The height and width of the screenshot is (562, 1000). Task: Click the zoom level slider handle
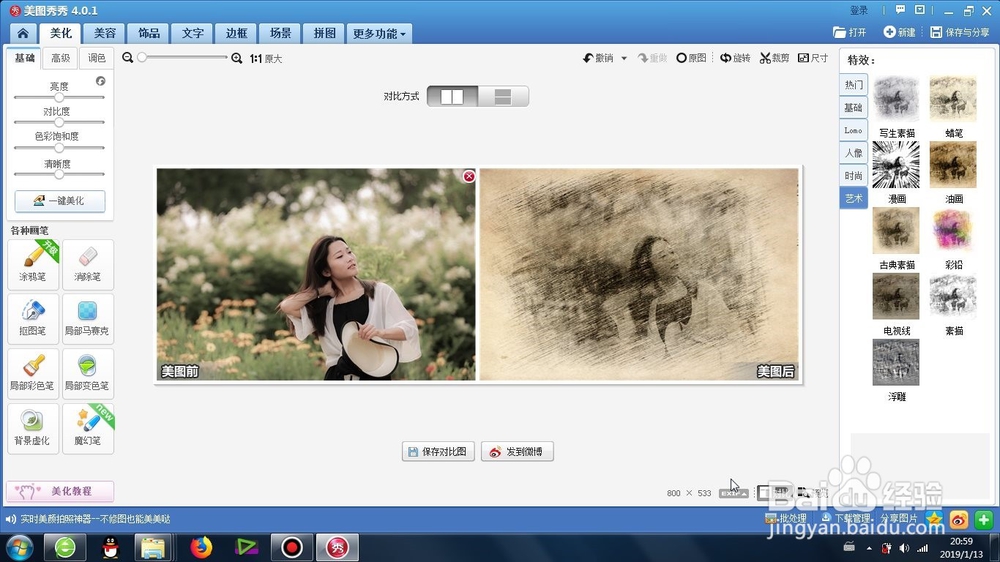point(142,57)
